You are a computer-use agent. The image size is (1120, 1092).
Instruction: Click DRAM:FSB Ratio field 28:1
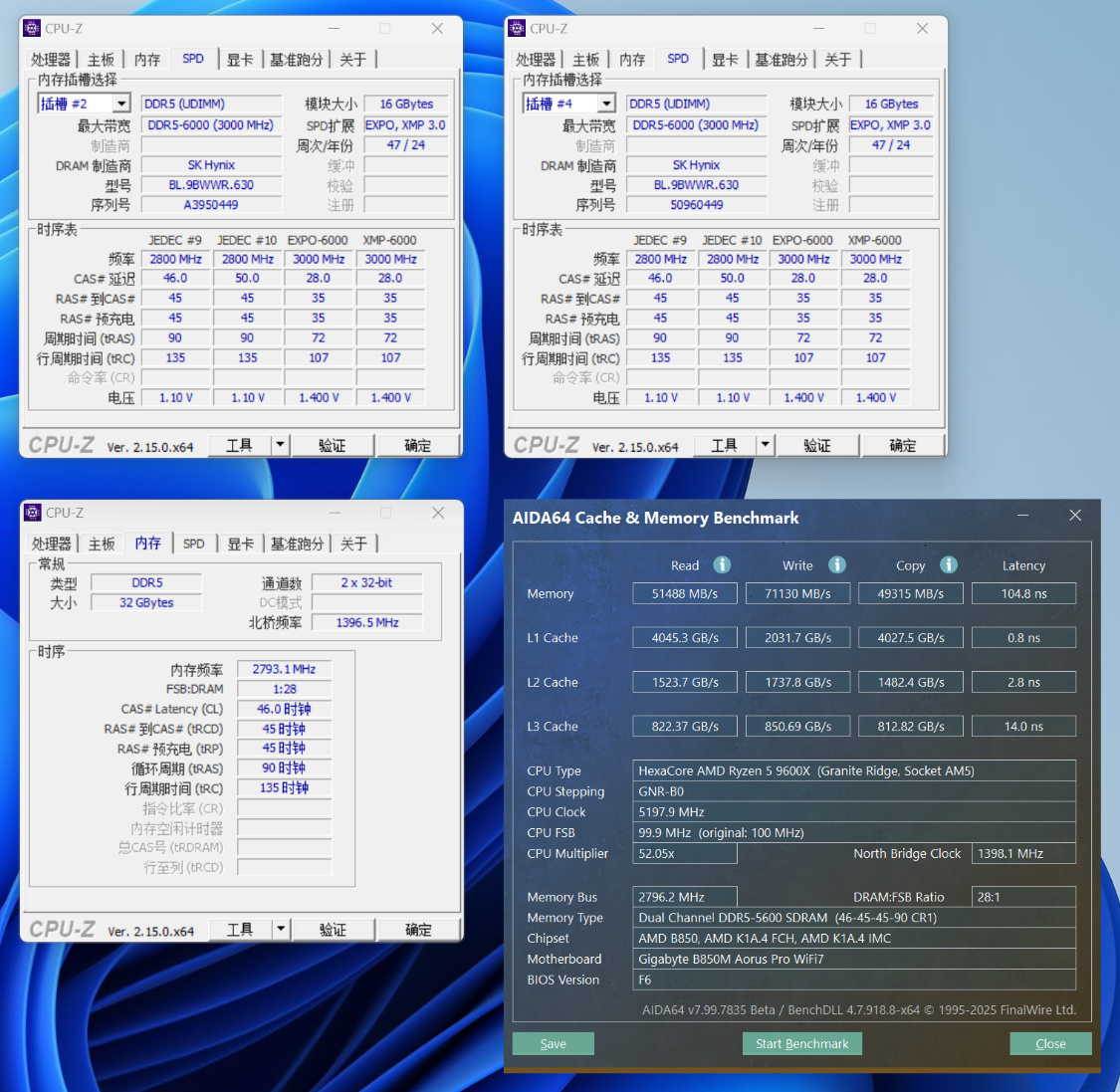(1023, 897)
